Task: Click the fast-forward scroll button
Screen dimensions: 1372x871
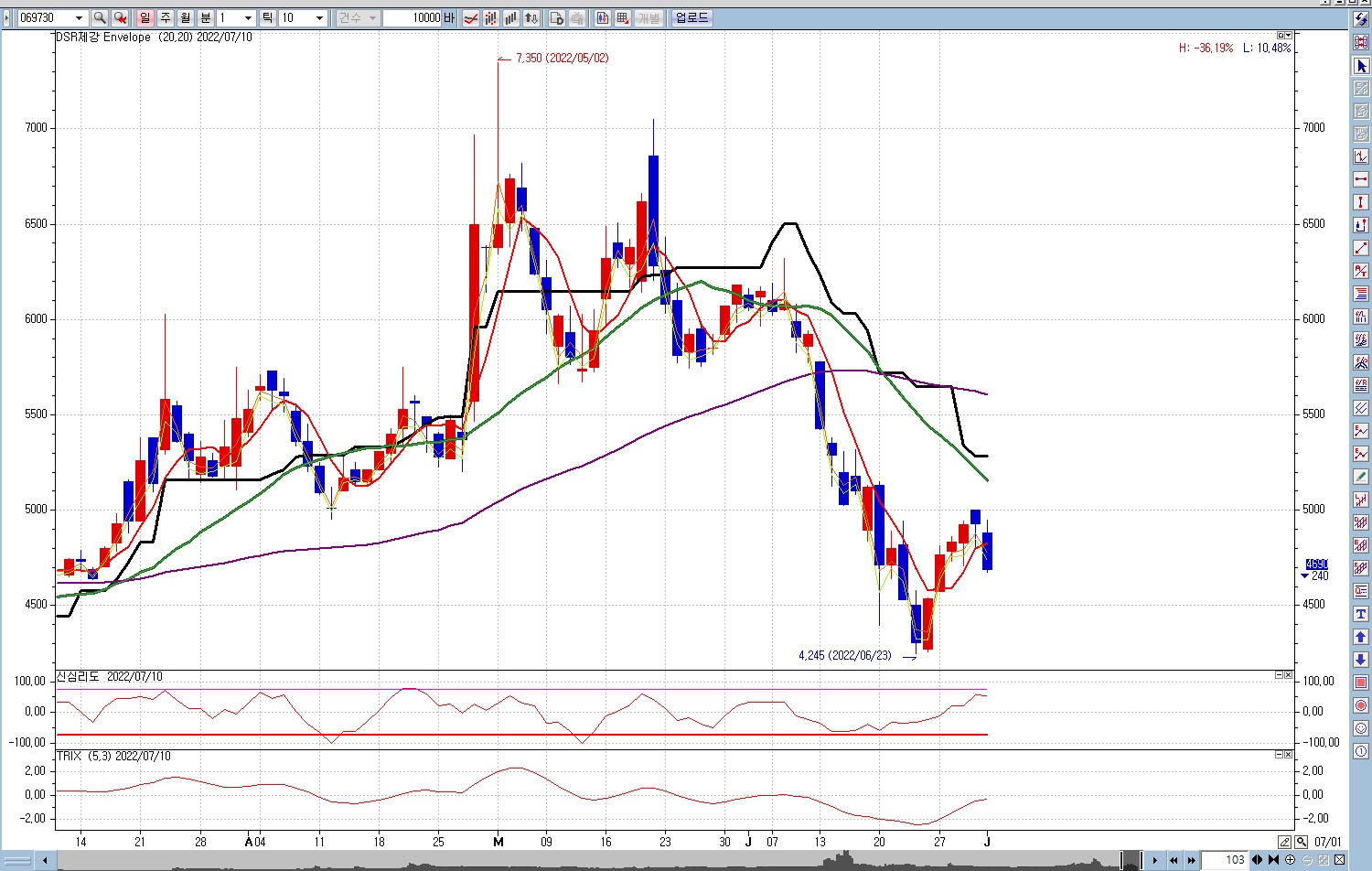Action: point(1191,860)
